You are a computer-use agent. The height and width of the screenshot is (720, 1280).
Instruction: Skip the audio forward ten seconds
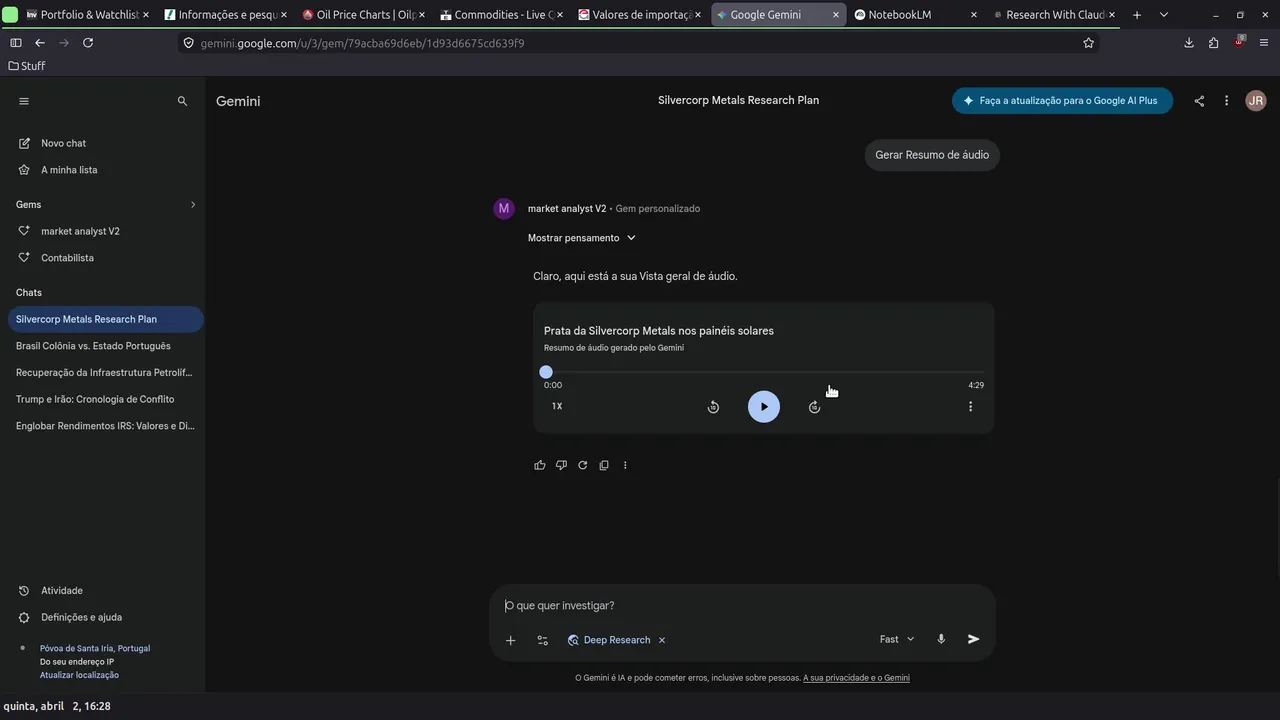814,407
